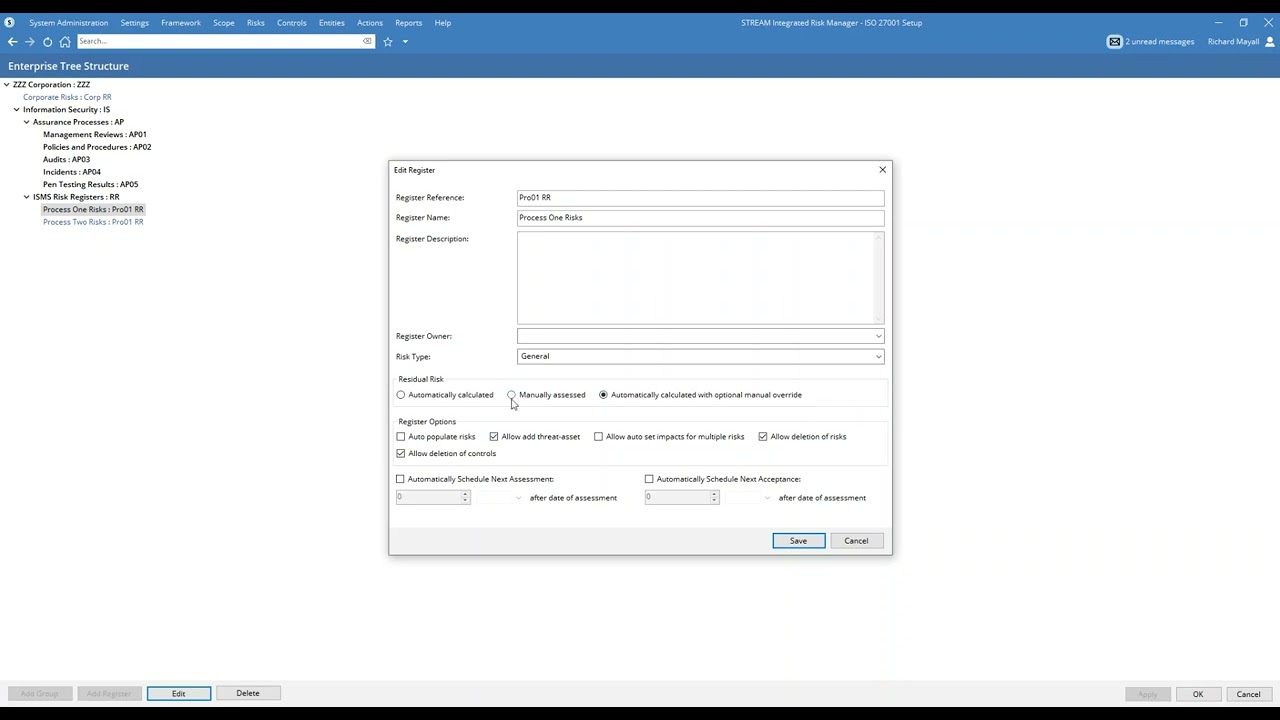Click the favorites star icon
Image resolution: width=1280 pixels, height=720 pixels.
(x=388, y=41)
